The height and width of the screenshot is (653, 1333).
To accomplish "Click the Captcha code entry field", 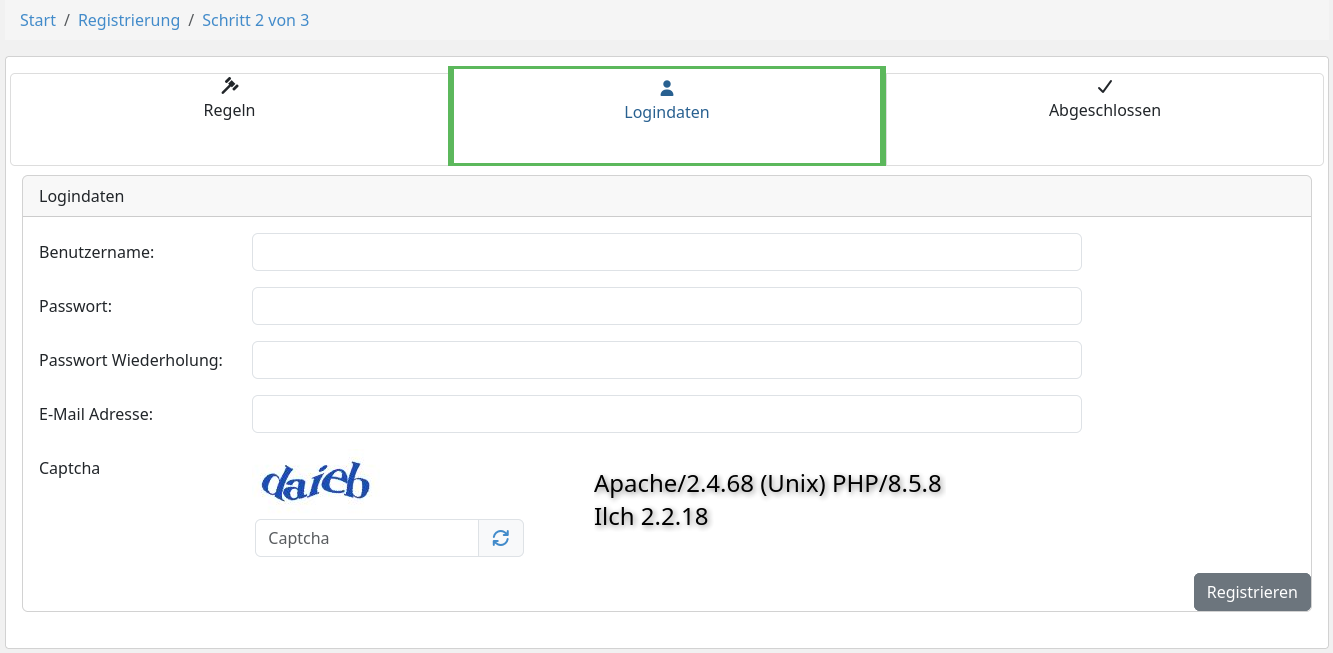I will tap(367, 538).
